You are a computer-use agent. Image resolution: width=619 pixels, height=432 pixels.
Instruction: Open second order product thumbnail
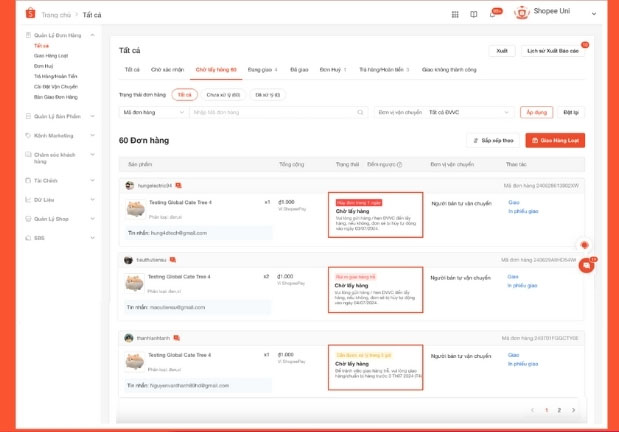pyautogui.click(x=134, y=283)
